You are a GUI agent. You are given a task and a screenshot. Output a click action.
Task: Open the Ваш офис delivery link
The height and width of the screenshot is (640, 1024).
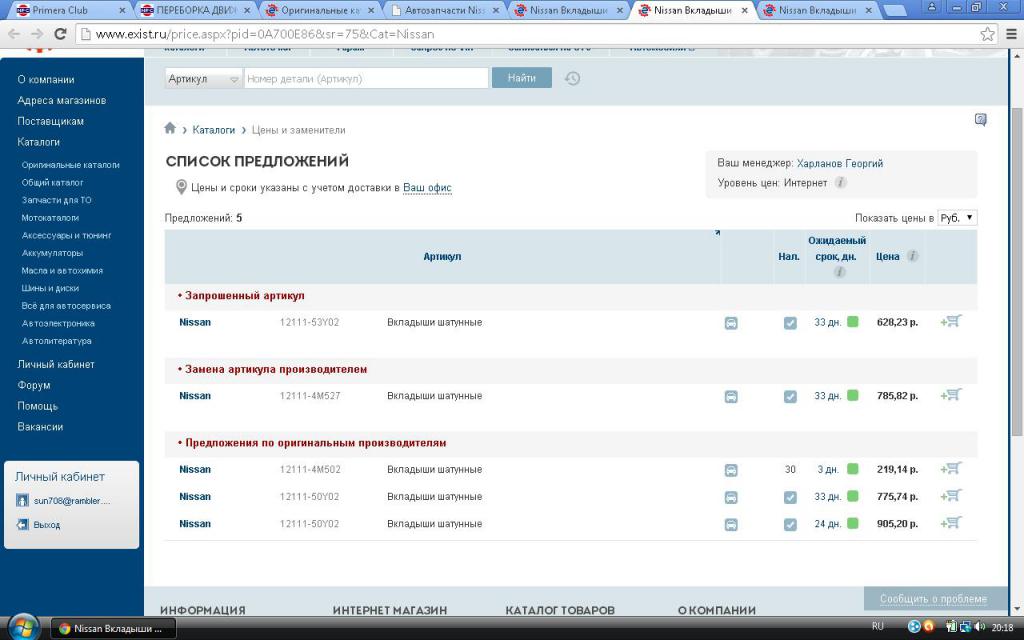pyautogui.click(x=427, y=188)
